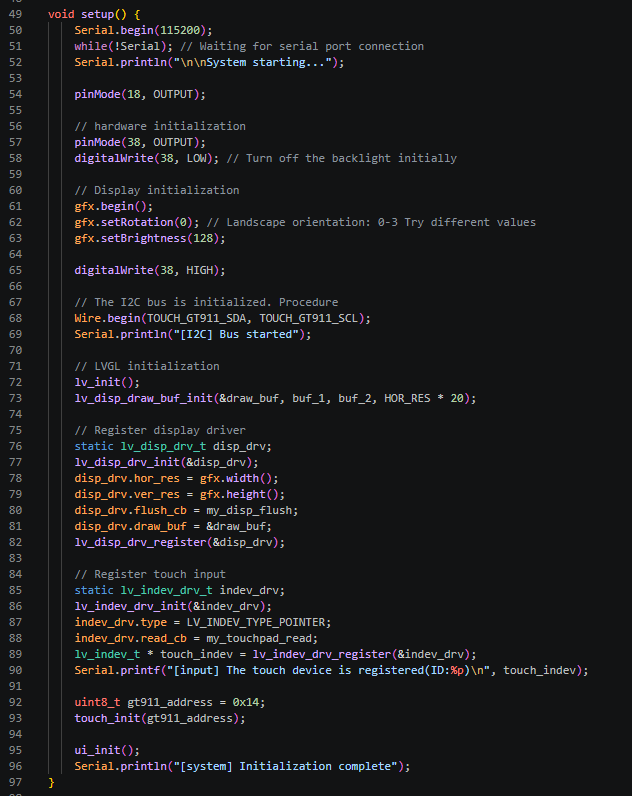Click comment 'Landscape orientation: 0-3 Try different values'
The image size is (632, 796).
381,222
